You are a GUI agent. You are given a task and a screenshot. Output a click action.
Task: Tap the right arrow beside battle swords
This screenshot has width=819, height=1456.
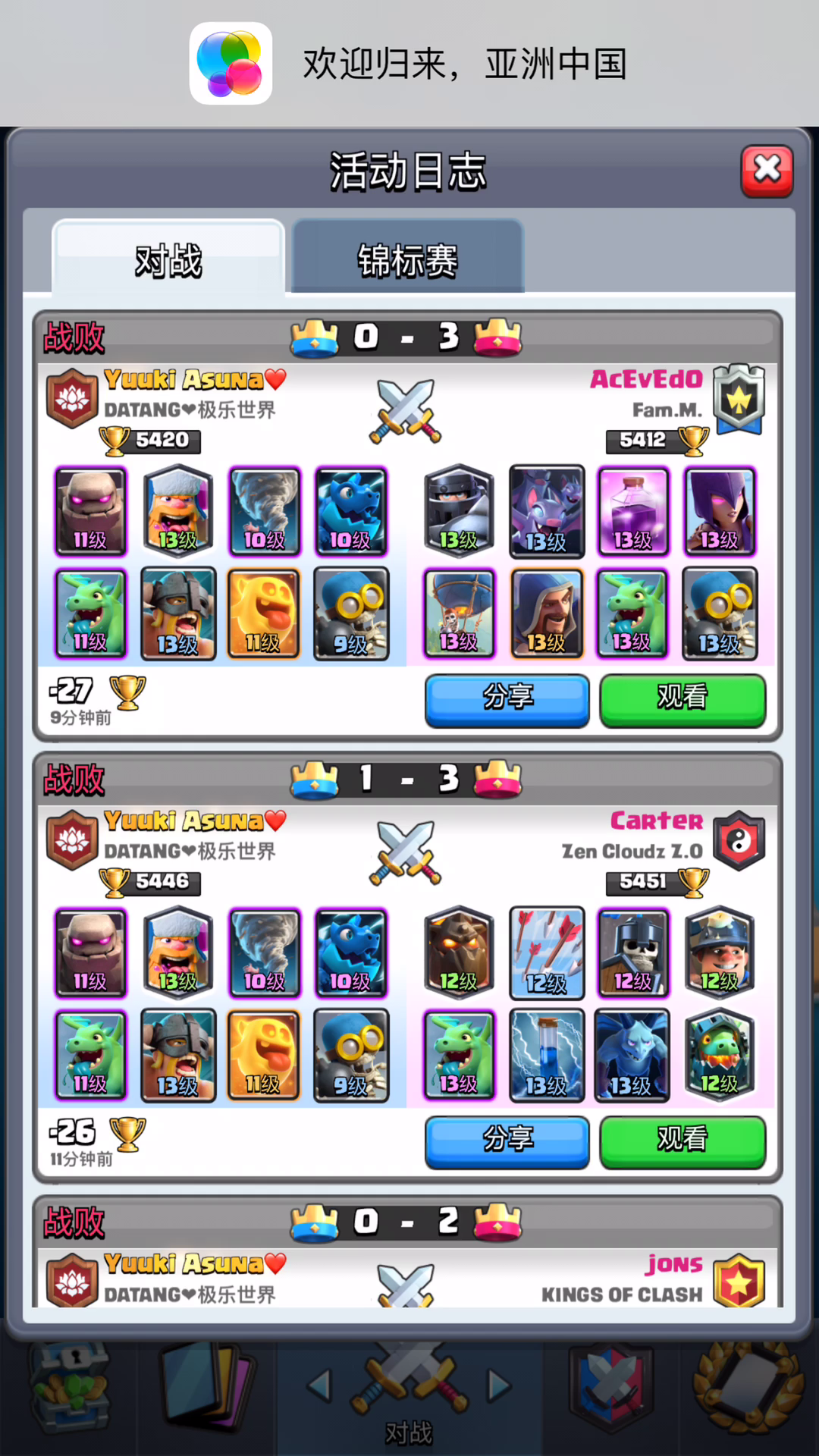point(499,1385)
